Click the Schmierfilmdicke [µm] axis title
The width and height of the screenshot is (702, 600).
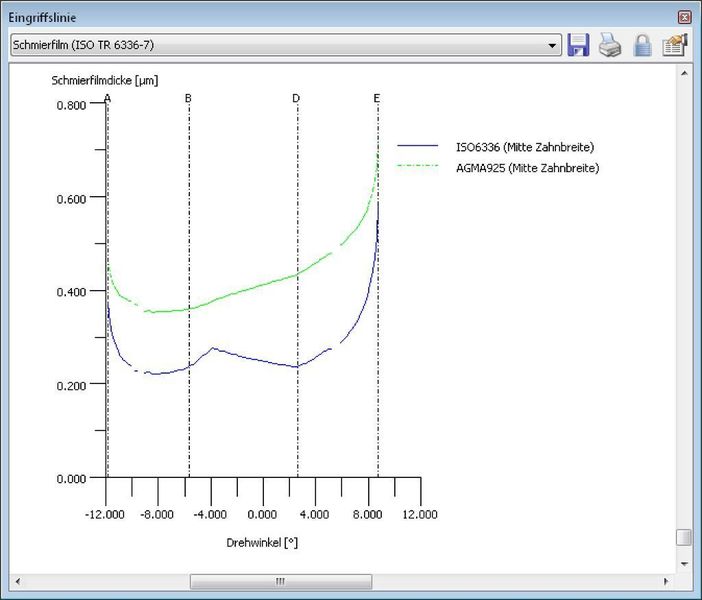click(x=106, y=78)
